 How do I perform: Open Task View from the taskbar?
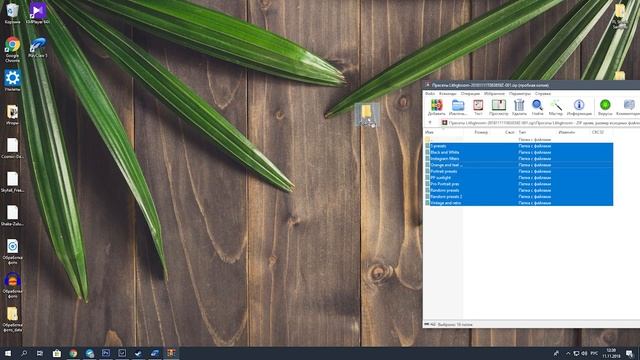pyautogui.click(x=40, y=353)
